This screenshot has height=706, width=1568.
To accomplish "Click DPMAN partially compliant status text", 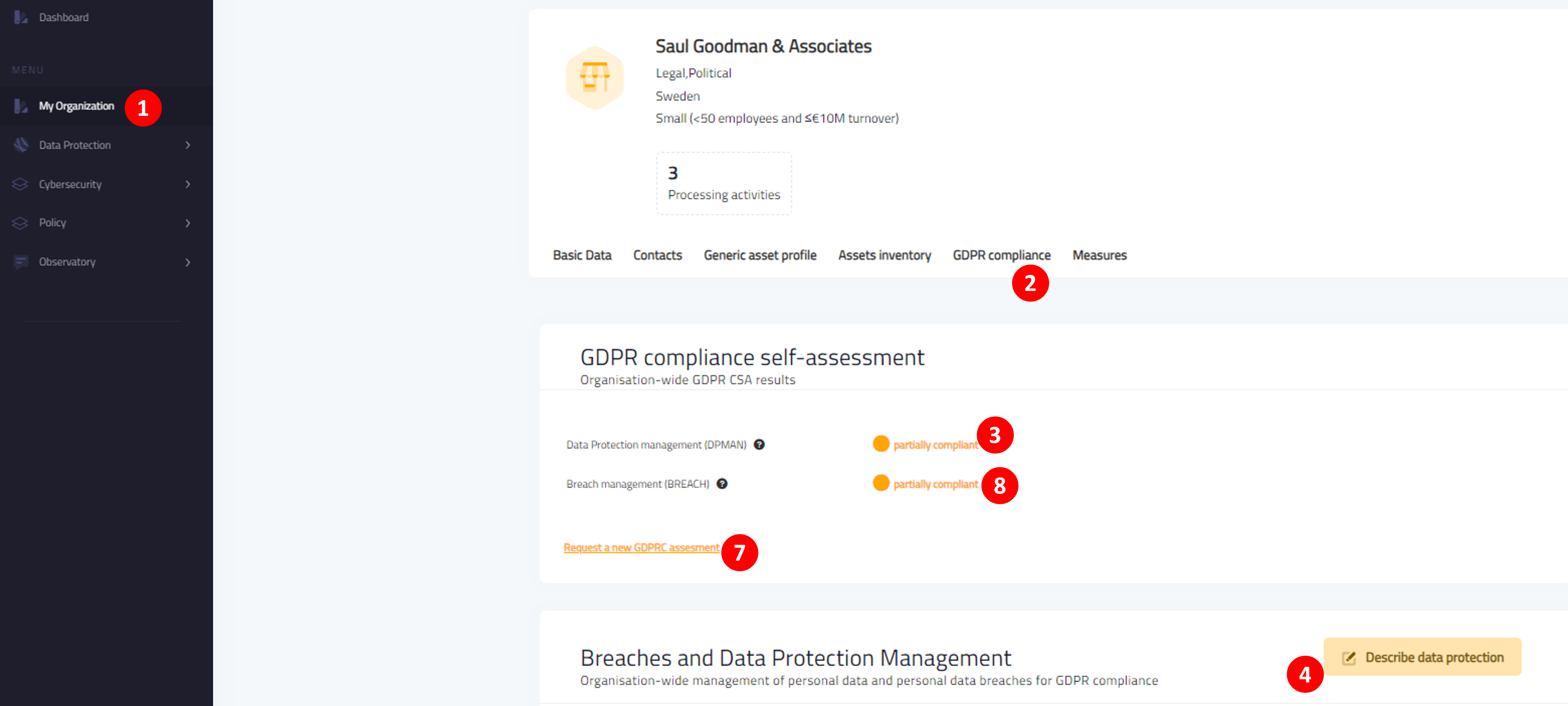I will pyautogui.click(x=935, y=445).
